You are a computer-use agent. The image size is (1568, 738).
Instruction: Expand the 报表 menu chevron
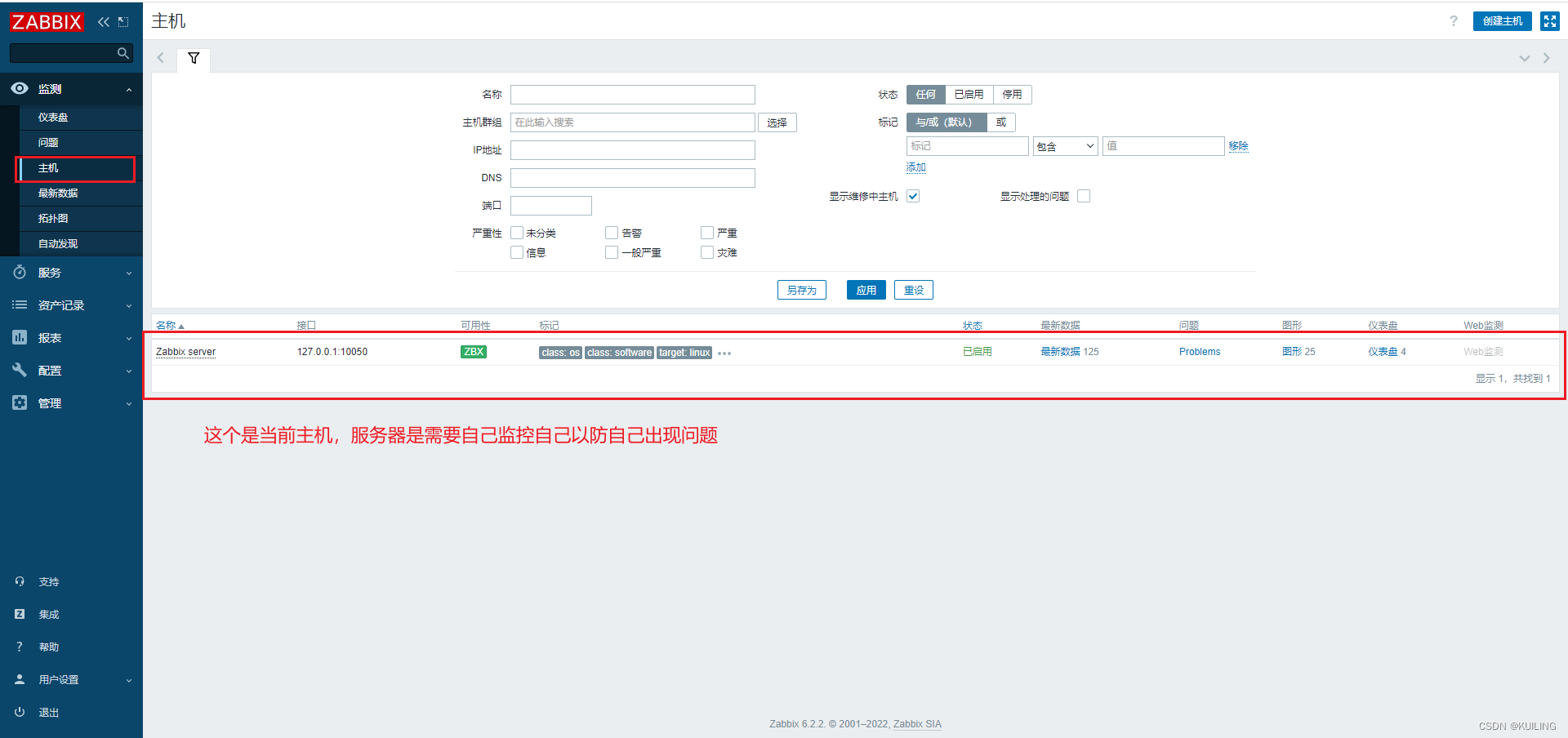tap(129, 339)
